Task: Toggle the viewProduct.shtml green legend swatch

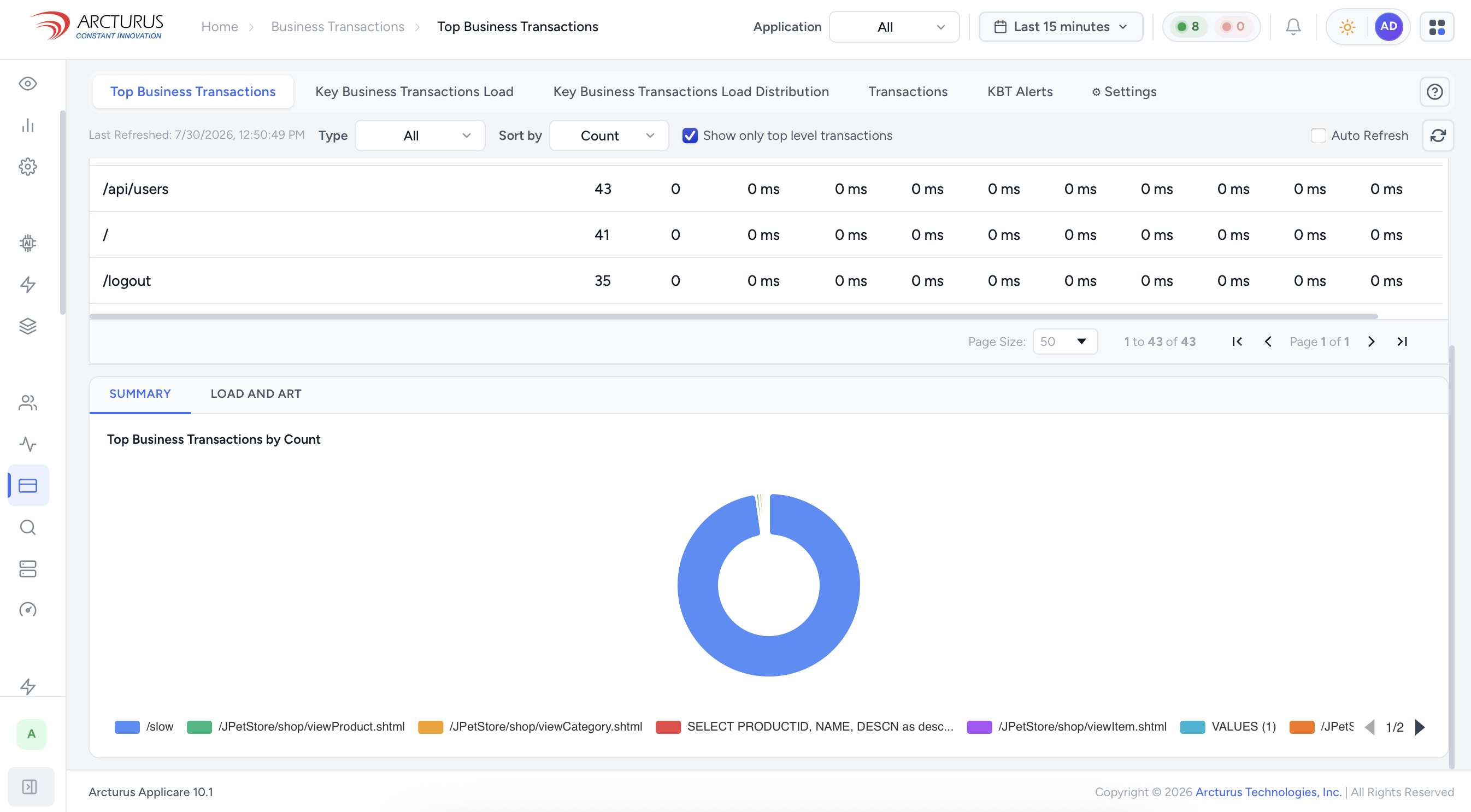Action: (199, 727)
